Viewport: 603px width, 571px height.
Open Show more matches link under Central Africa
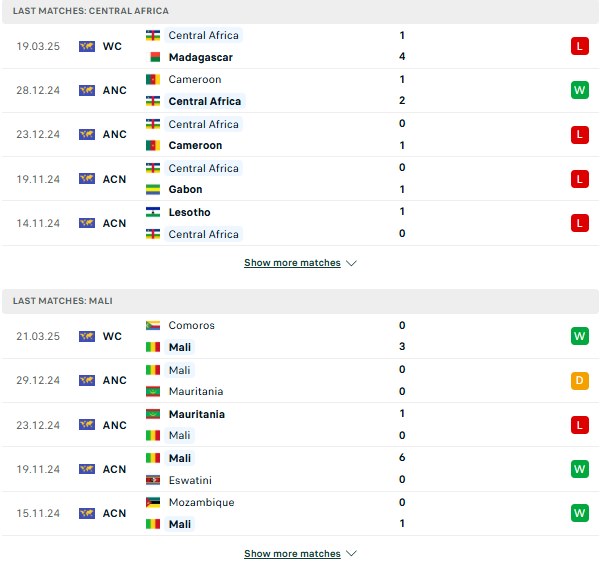point(294,264)
